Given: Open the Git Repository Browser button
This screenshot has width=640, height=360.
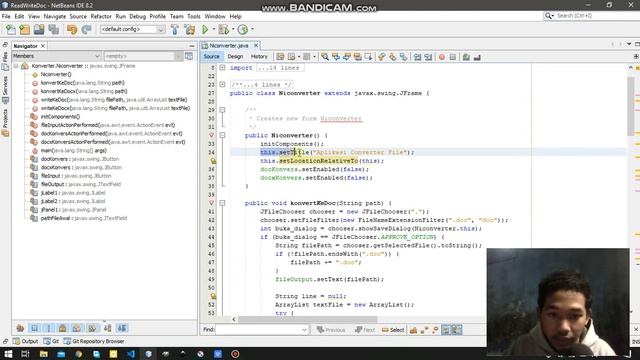Looking at the screenshot, I should tap(94, 341).
